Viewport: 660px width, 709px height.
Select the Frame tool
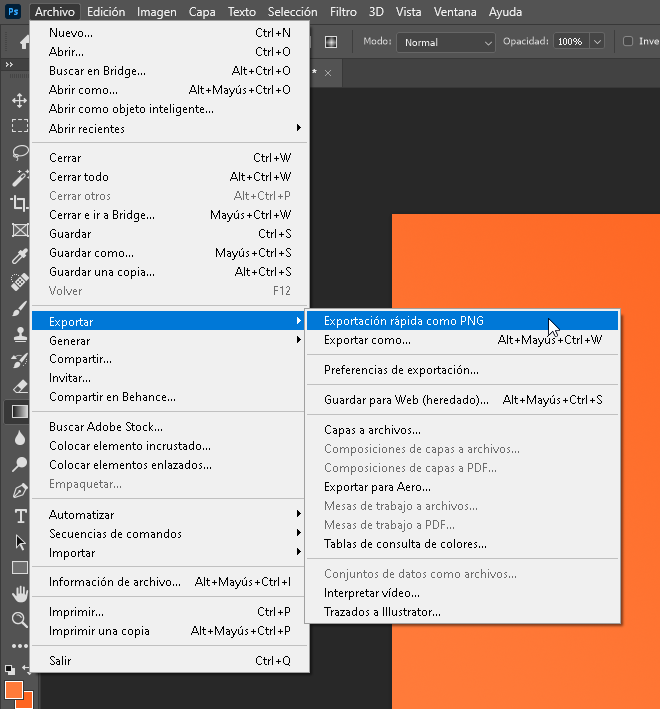pos(19,230)
